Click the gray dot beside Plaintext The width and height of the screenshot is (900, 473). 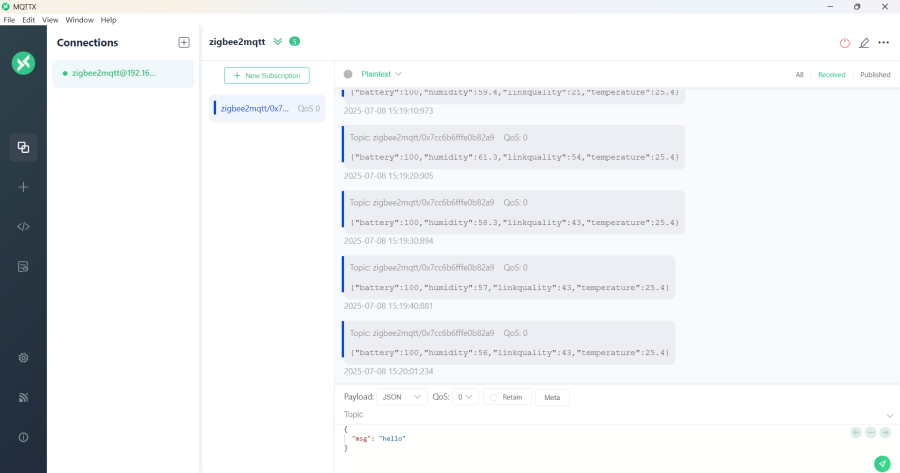click(x=348, y=74)
